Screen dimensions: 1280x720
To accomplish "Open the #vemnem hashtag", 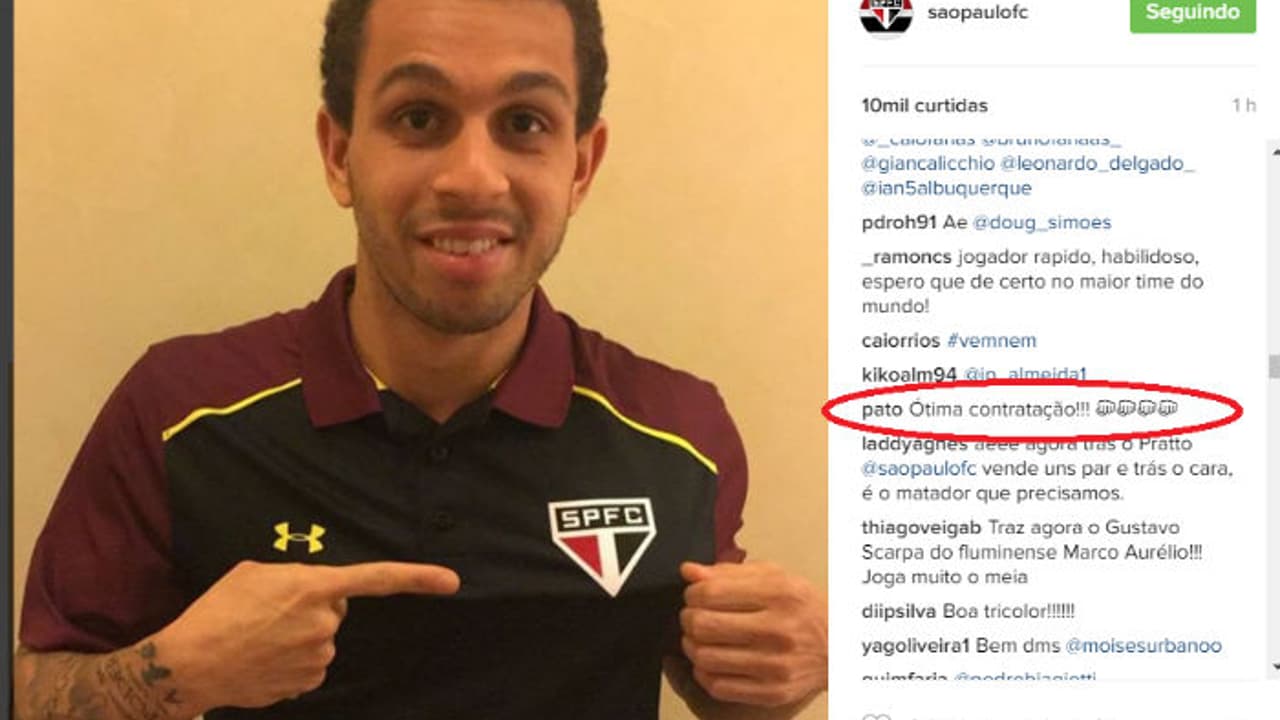I will (991, 341).
